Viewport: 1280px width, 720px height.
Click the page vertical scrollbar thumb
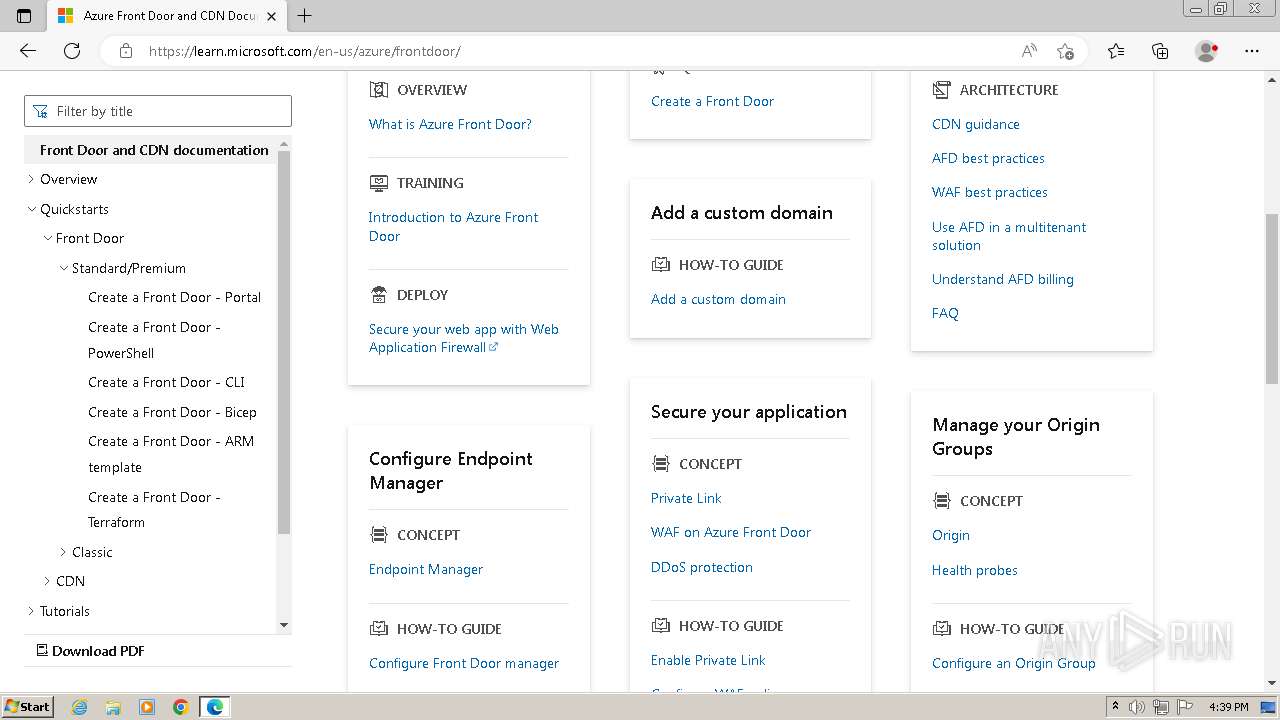1272,298
